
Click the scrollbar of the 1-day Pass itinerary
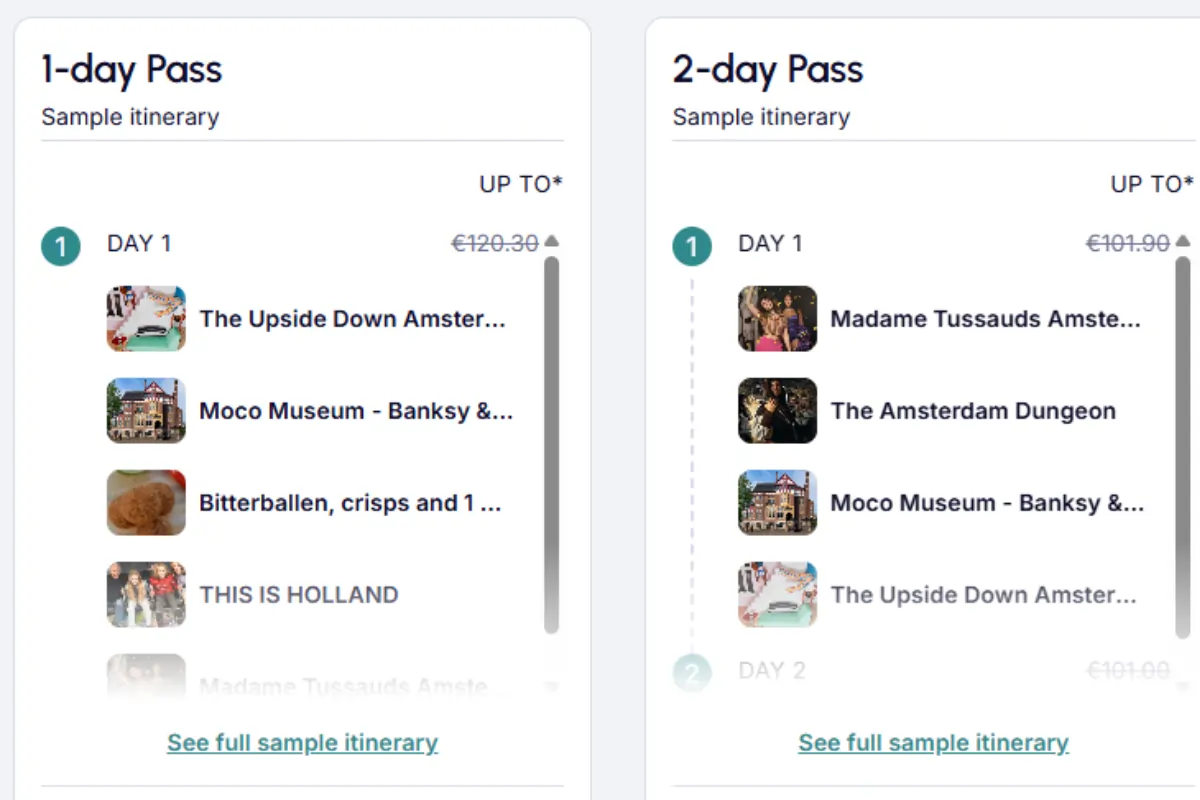554,450
